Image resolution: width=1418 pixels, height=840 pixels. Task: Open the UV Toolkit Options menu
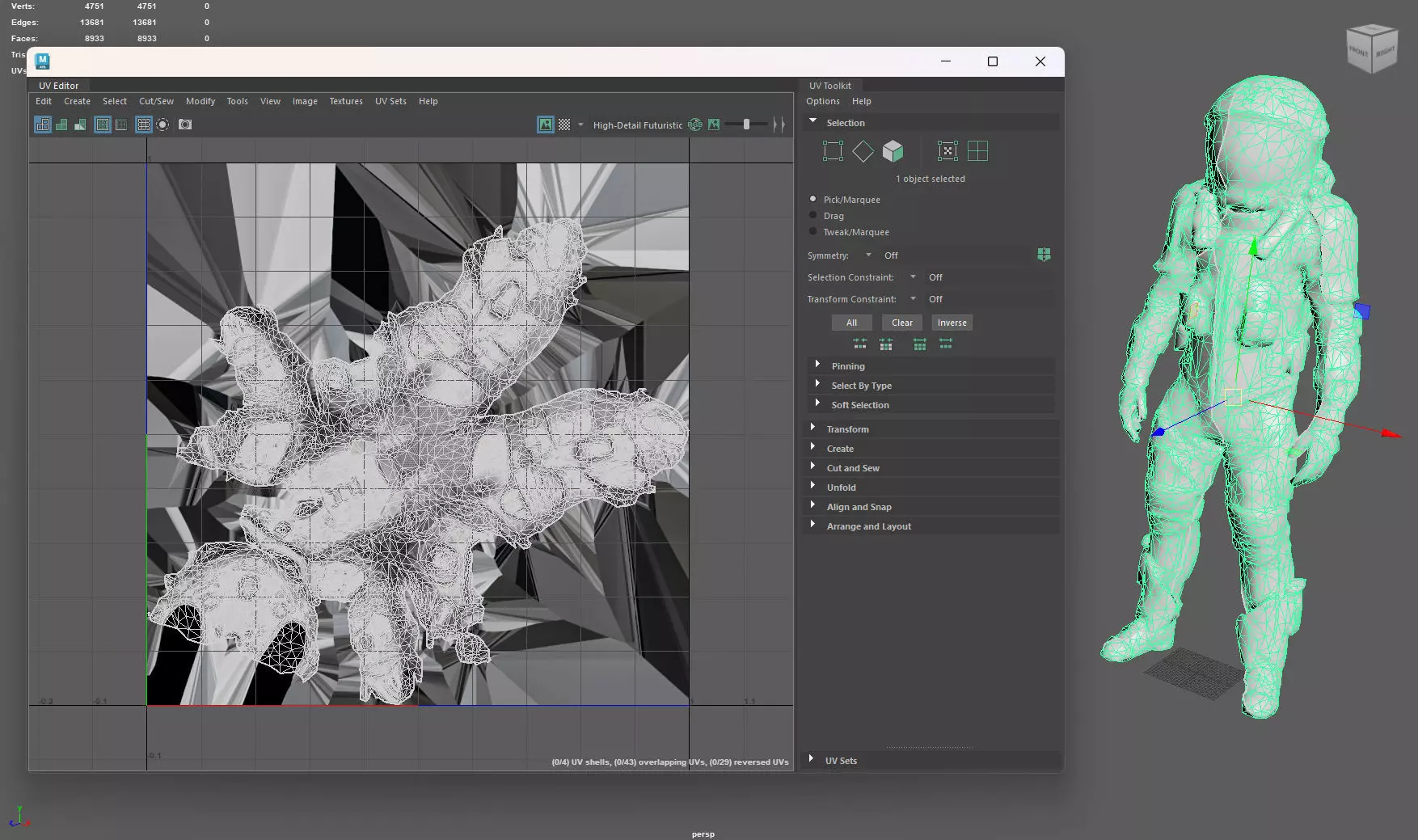tap(823, 101)
